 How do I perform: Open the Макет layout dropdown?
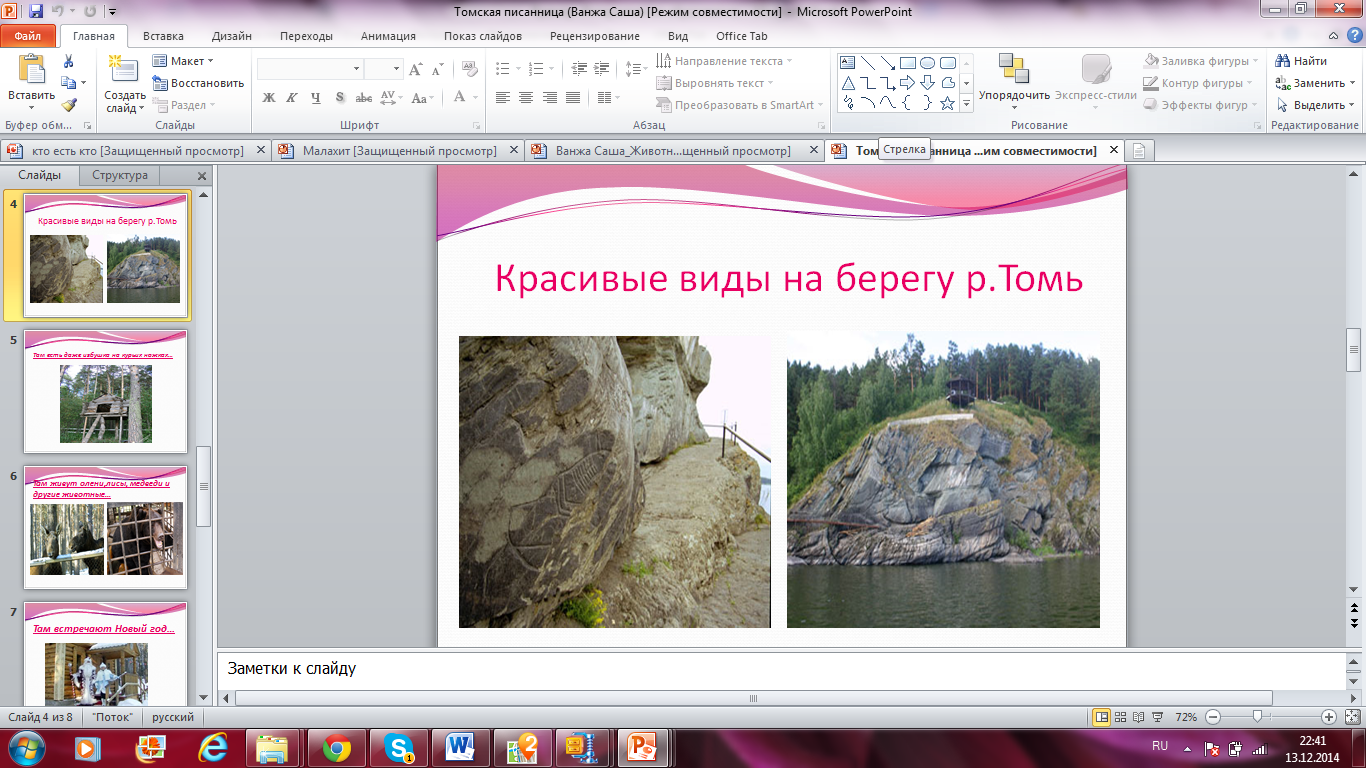tap(188, 61)
